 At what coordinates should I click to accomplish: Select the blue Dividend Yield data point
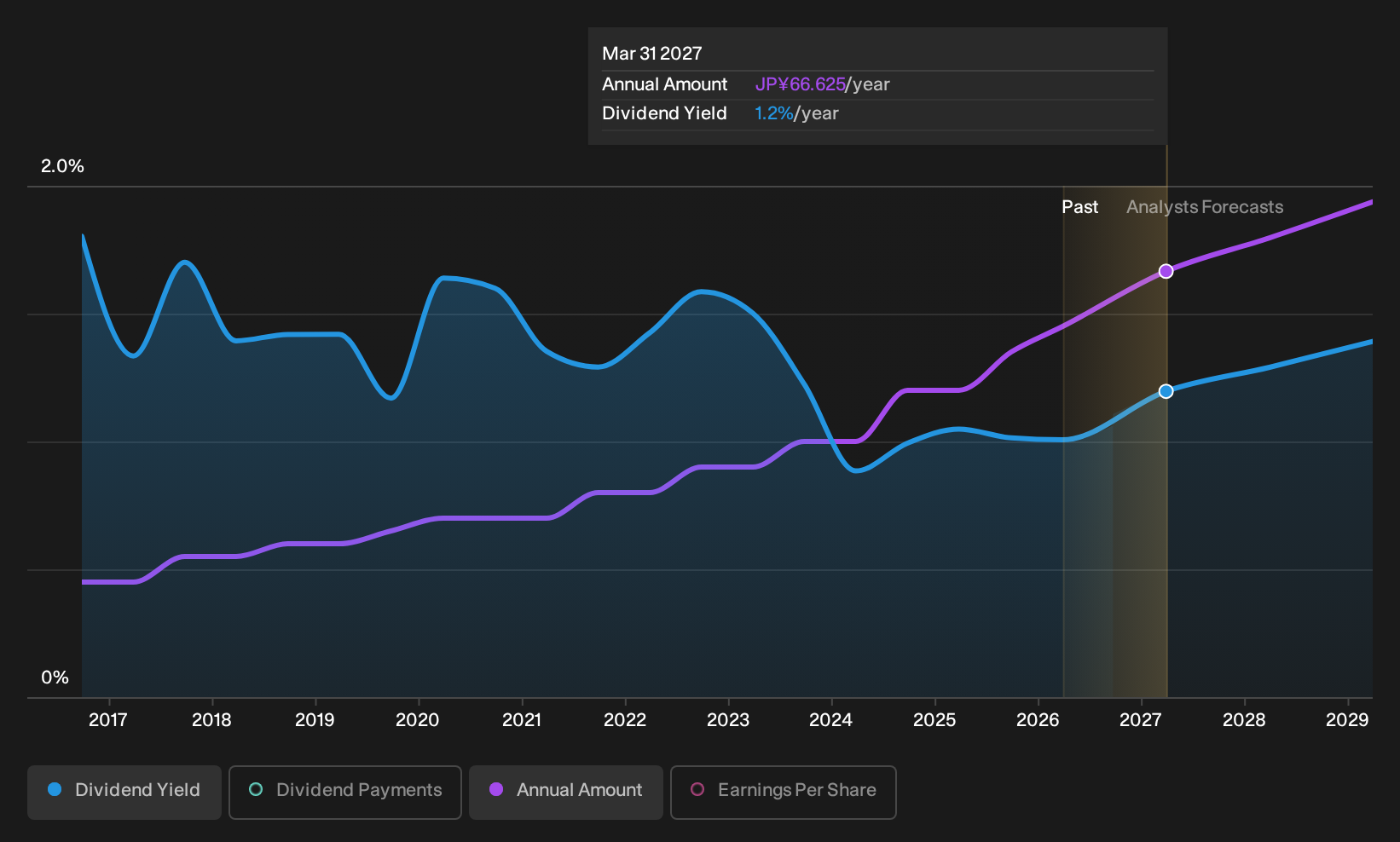pyautogui.click(x=1166, y=391)
